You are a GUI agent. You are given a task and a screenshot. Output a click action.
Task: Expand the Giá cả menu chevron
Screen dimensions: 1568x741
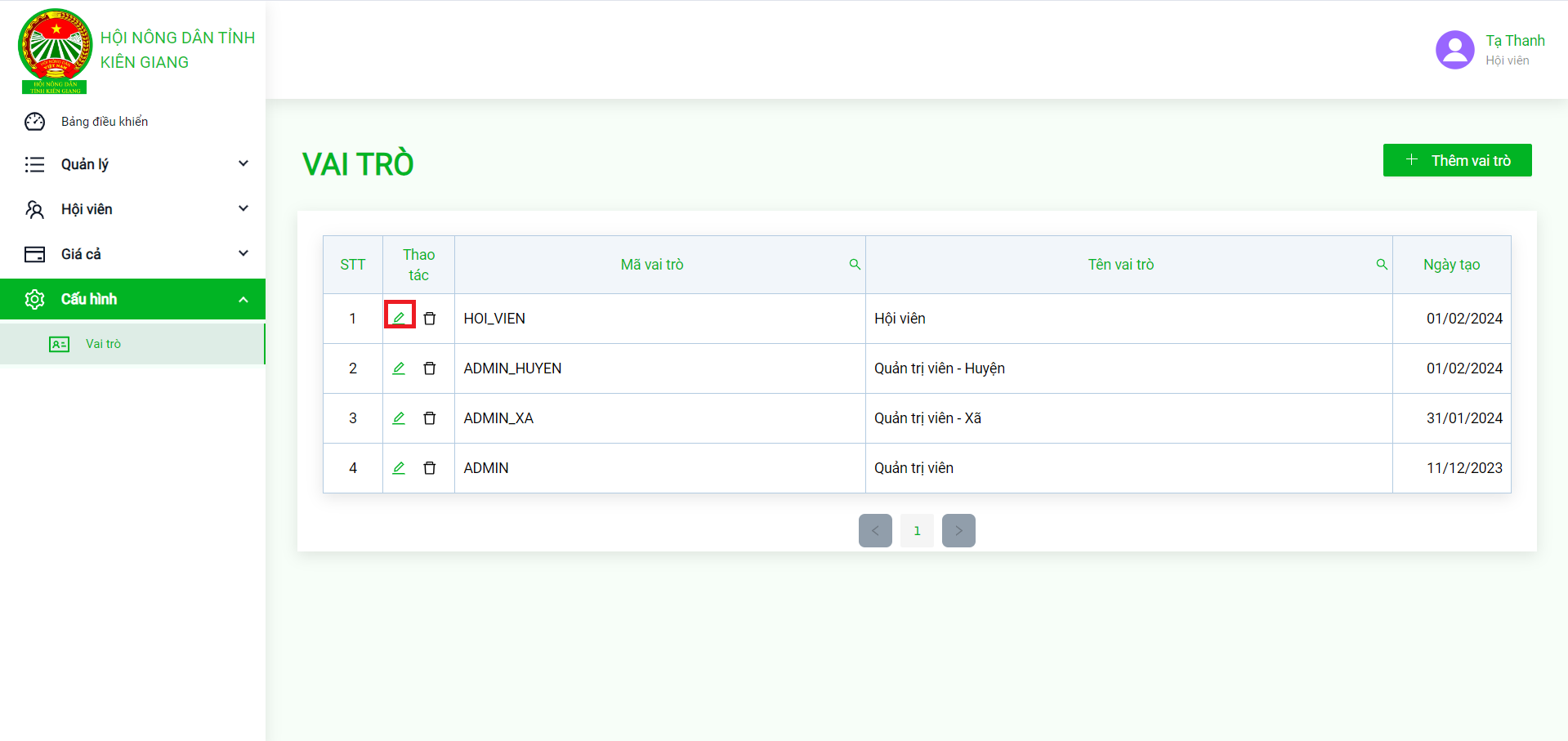[243, 253]
